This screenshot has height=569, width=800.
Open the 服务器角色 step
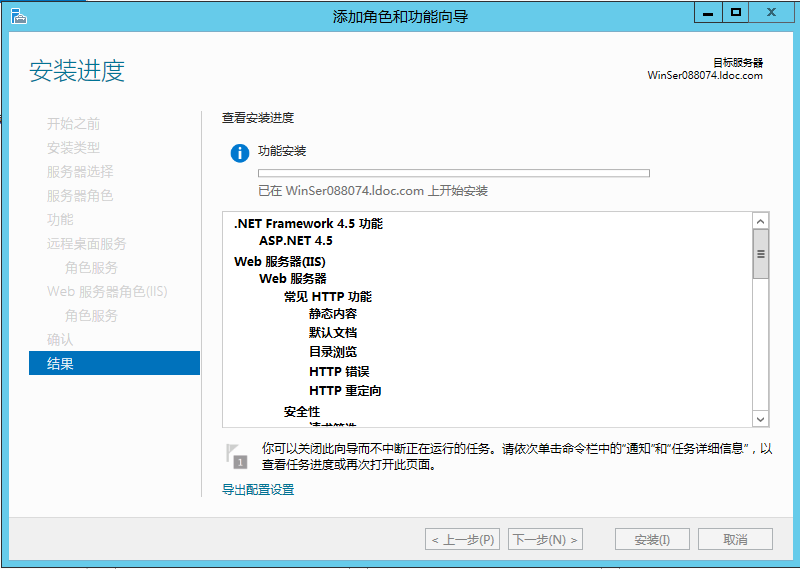pos(80,195)
